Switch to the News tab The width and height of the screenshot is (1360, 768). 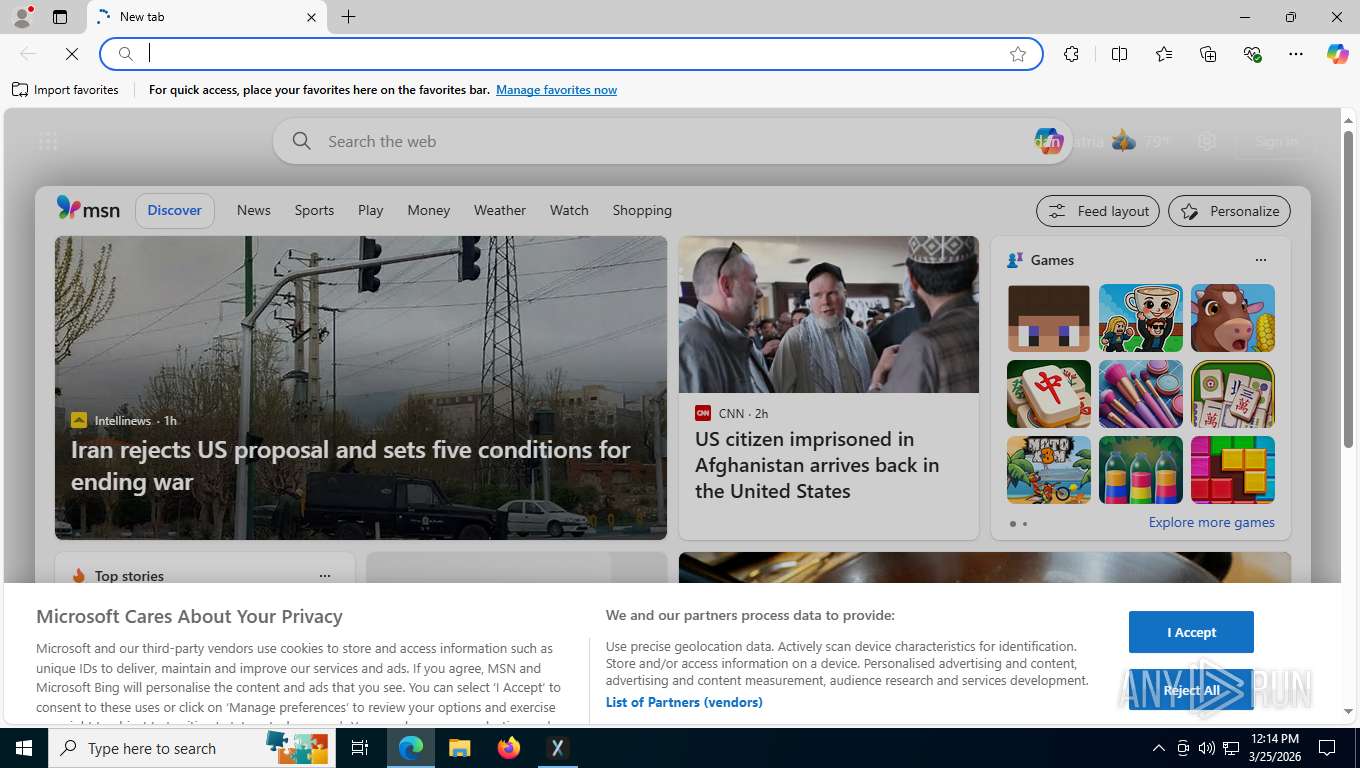[x=253, y=210]
